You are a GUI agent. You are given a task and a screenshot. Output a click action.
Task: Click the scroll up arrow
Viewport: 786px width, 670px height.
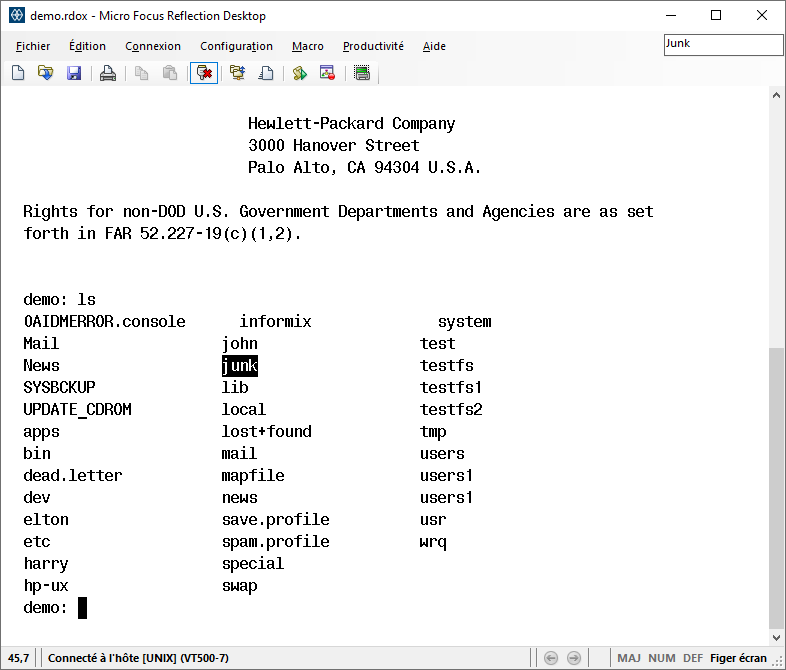point(776,95)
